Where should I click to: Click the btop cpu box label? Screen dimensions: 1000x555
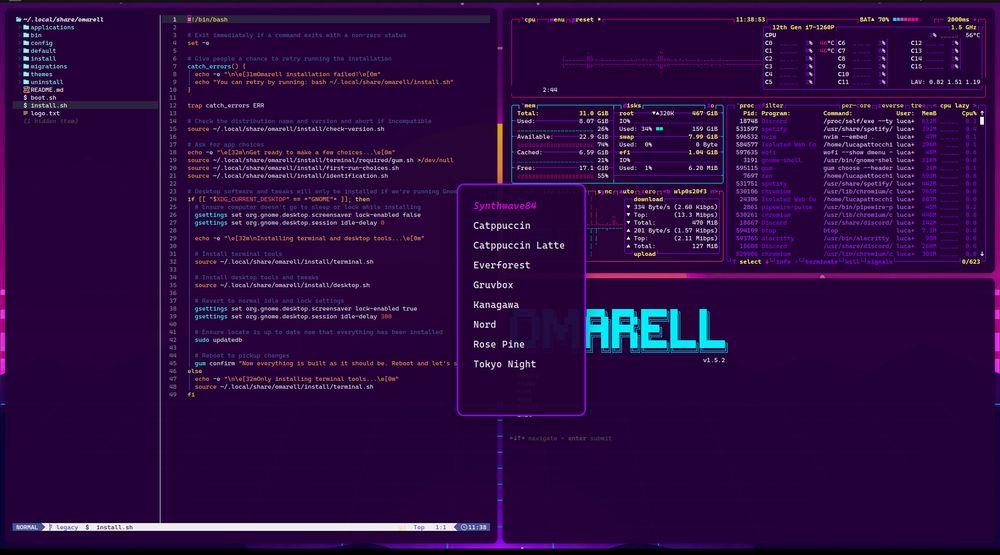point(530,20)
